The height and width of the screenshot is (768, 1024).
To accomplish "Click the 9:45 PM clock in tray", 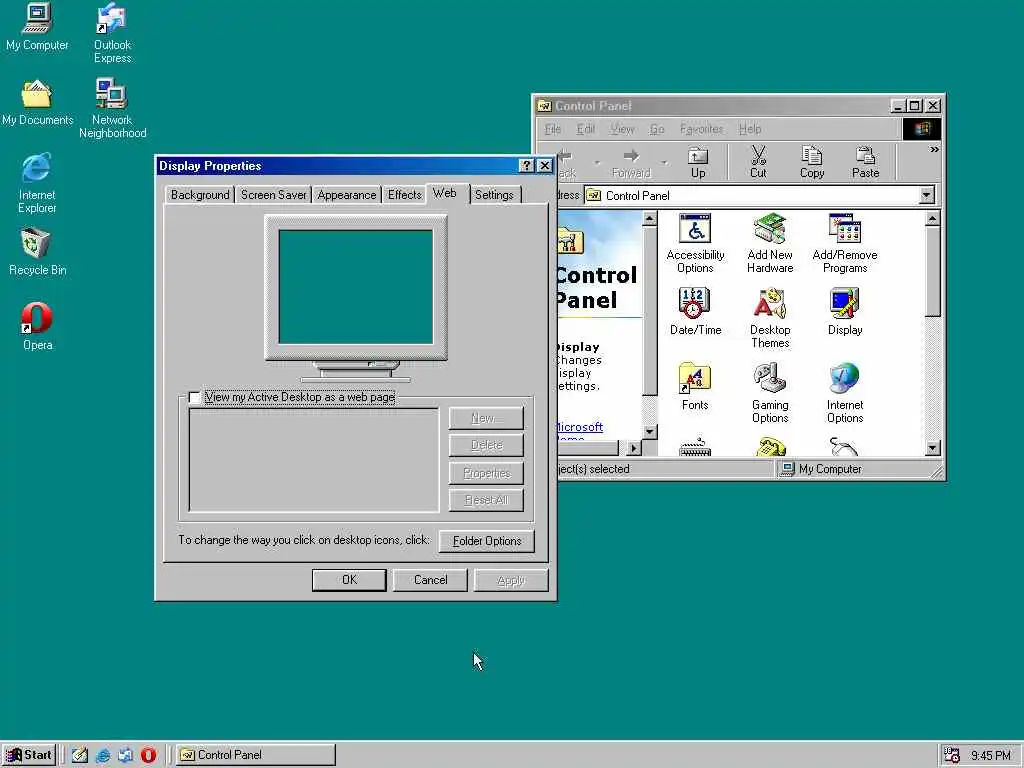I will 991,756.
